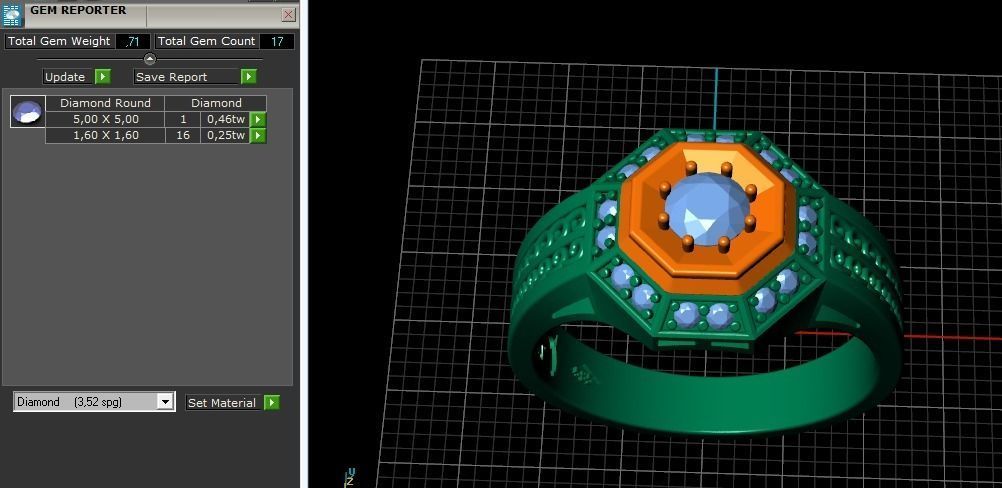
Task: Click the Total Gem Count label
Action: click(x=206, y=42)
